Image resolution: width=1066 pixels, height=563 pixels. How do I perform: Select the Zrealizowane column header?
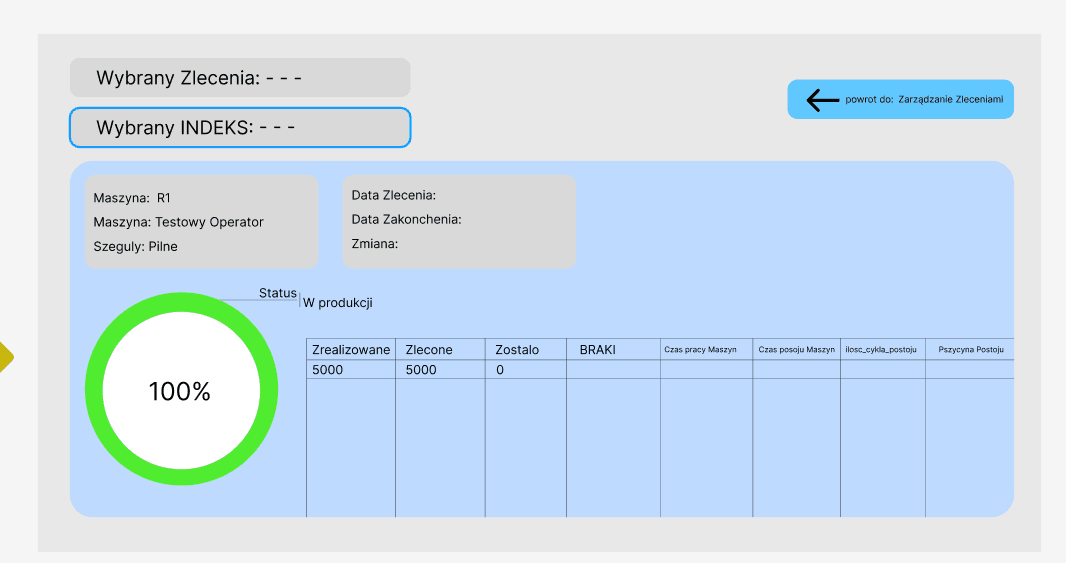pyautogui.click(x=351, y=349)
